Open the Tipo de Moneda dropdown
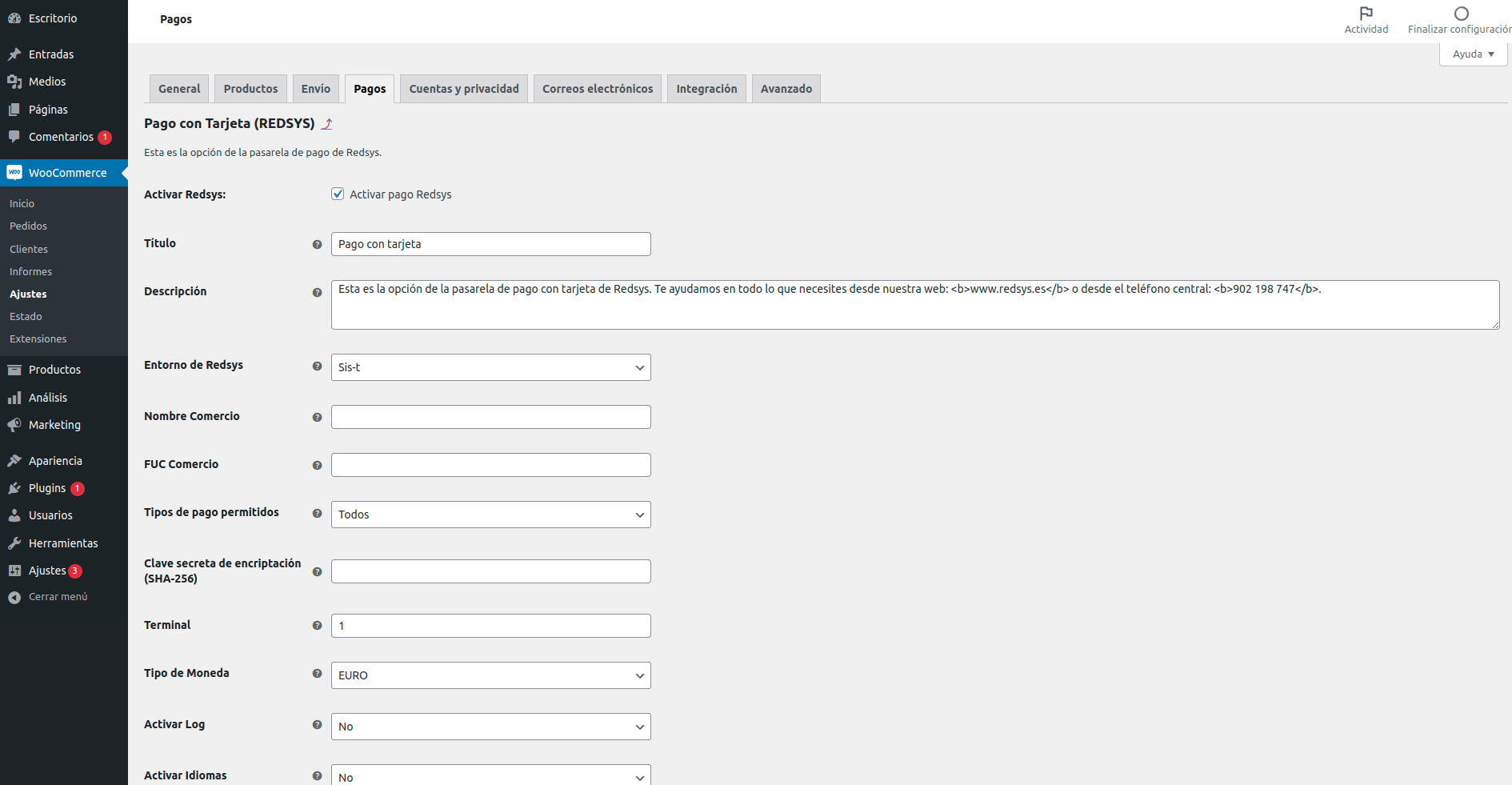 [491, 675]
